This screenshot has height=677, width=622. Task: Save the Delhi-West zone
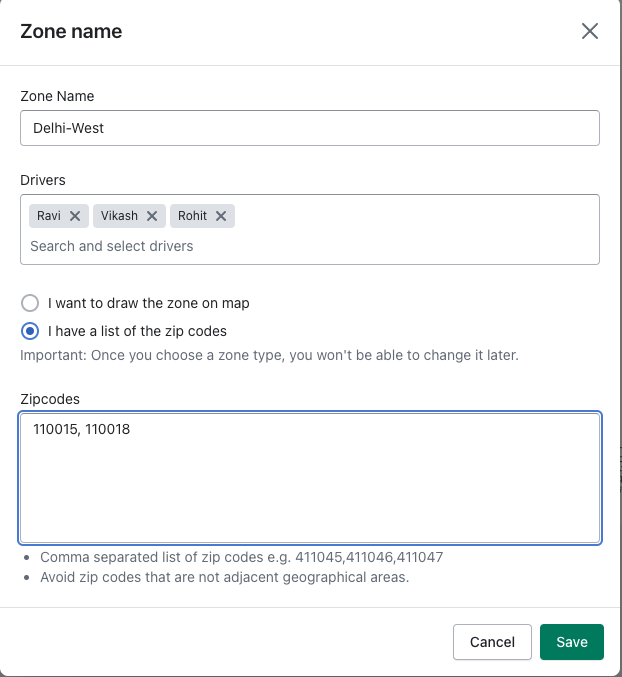[571, 642]
